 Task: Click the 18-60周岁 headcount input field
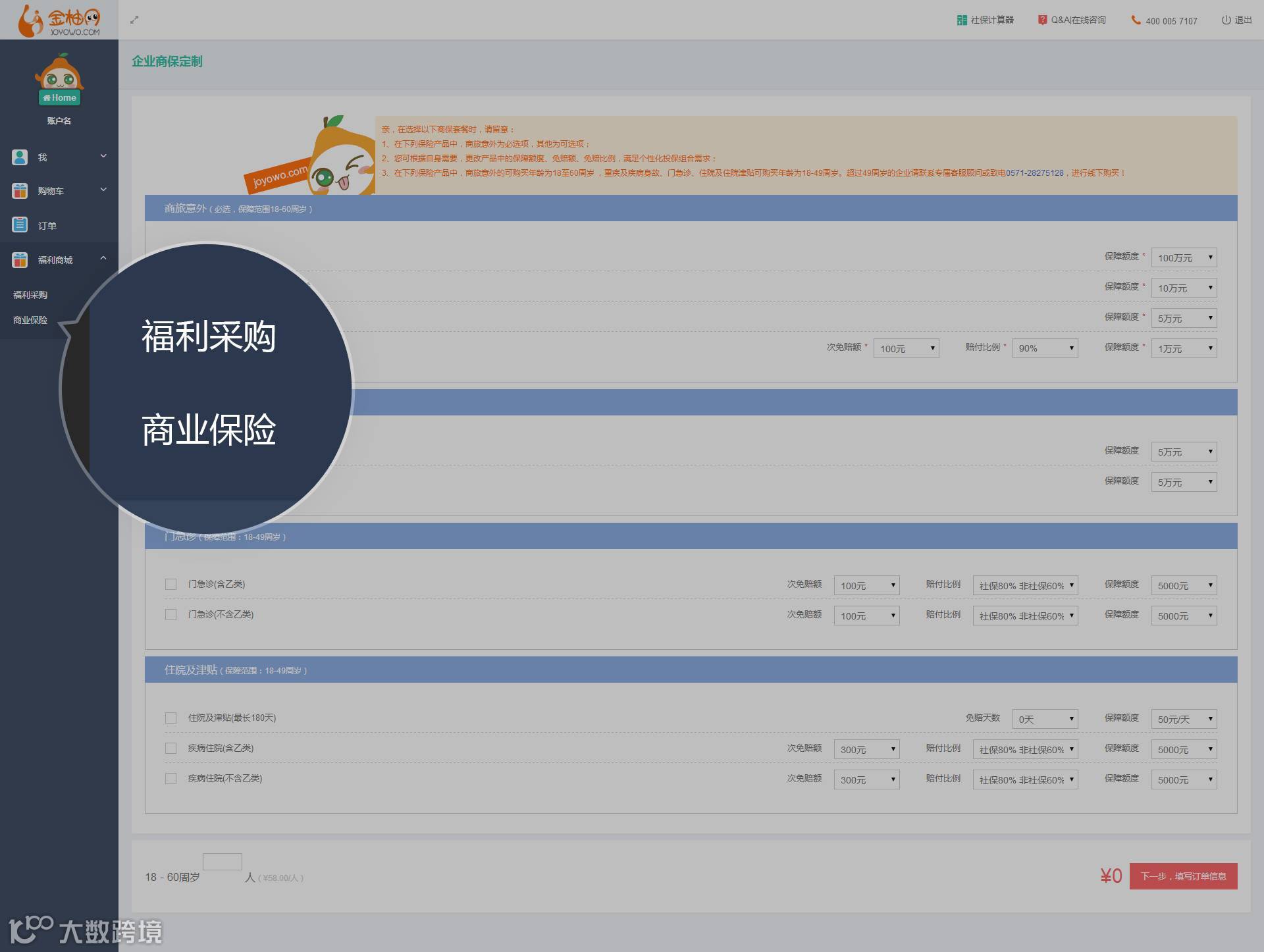[x=223, y=862]
